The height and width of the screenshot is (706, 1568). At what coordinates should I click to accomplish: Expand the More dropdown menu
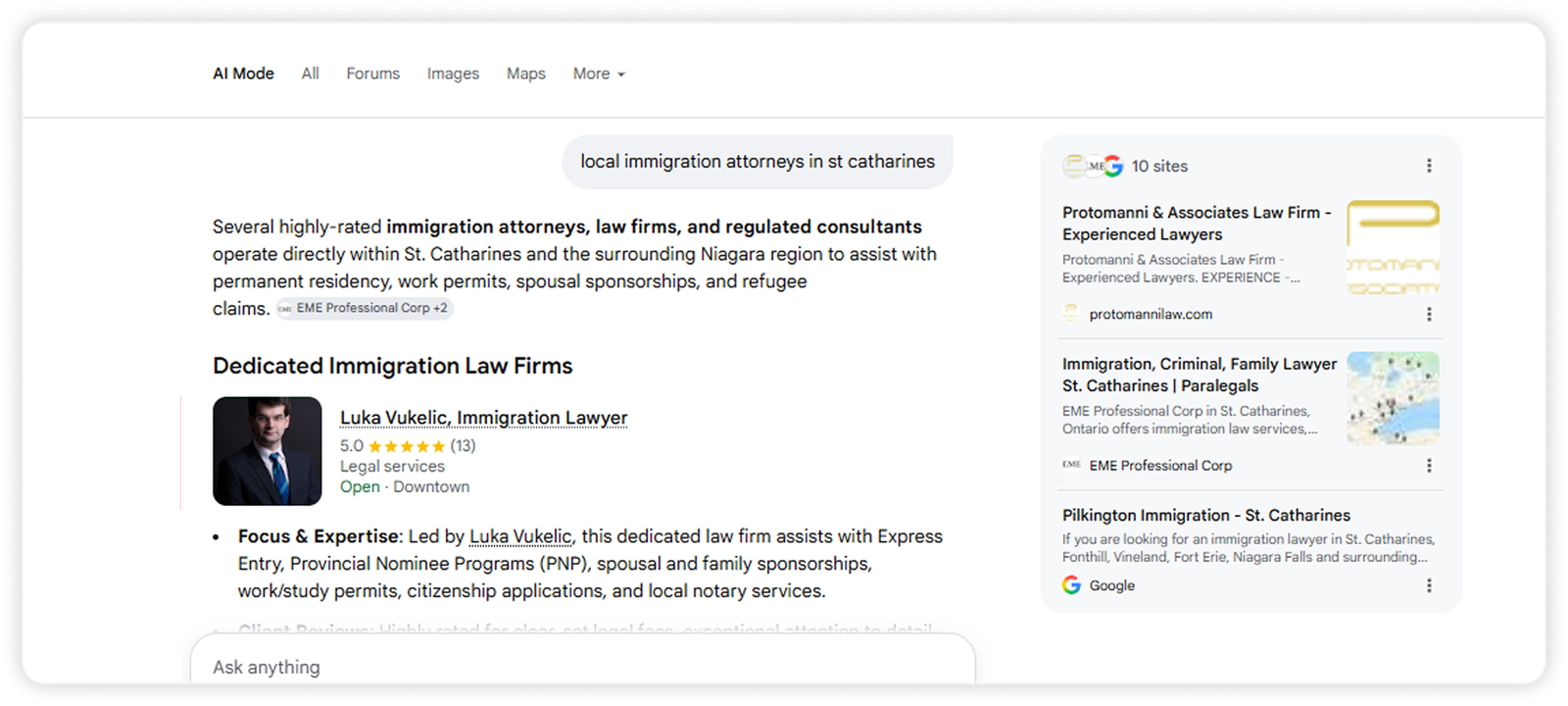pos(599,74)
